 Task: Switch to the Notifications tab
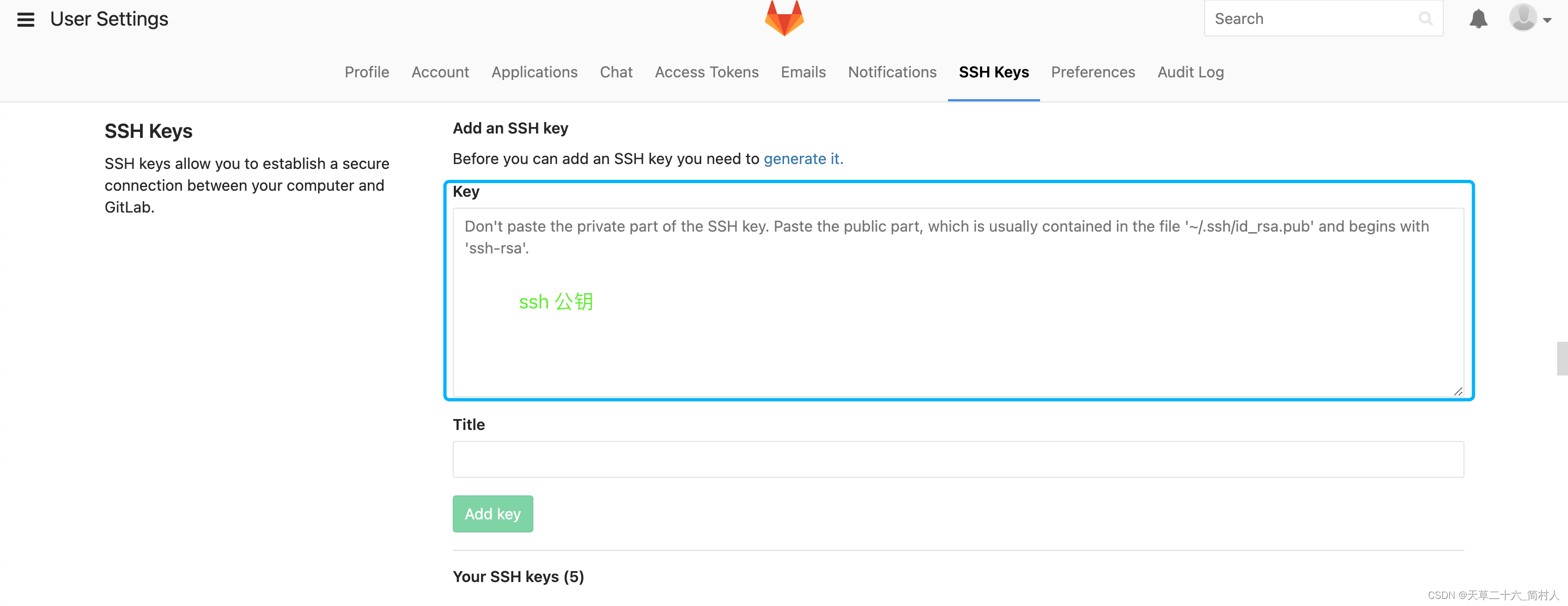892,72
